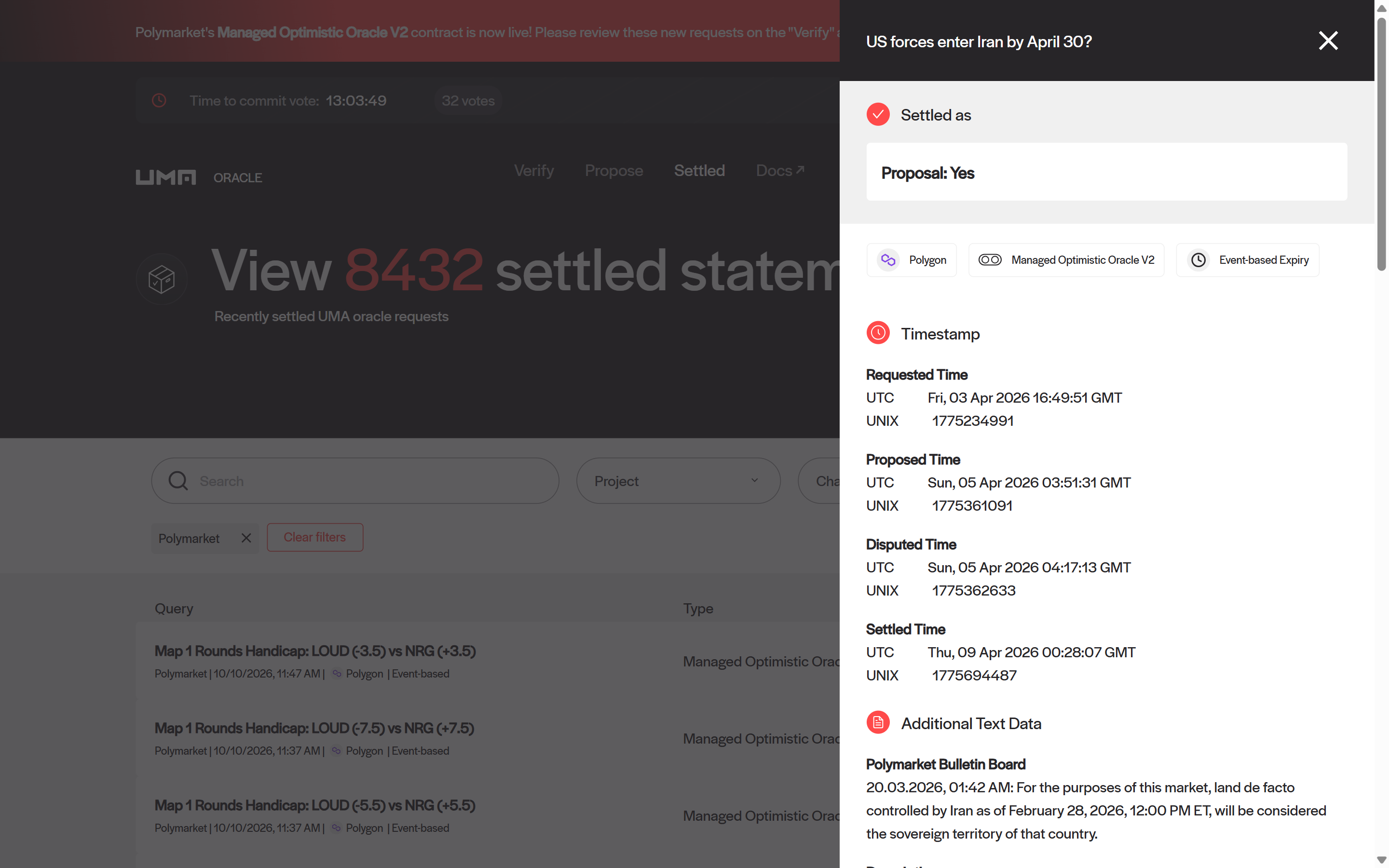Open the Docs external link
The width and height of the screenshot is (1389, 868).
point(780,171)
